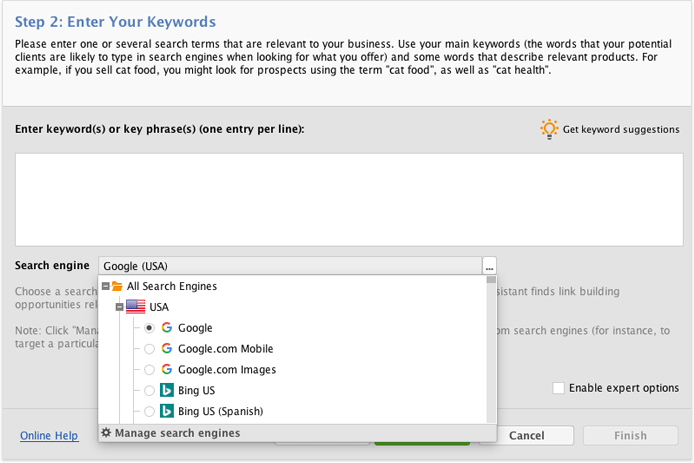Click the Google.com Mobile logo icon
Viewport: 694px width, 463px height.
click(167, 348)
